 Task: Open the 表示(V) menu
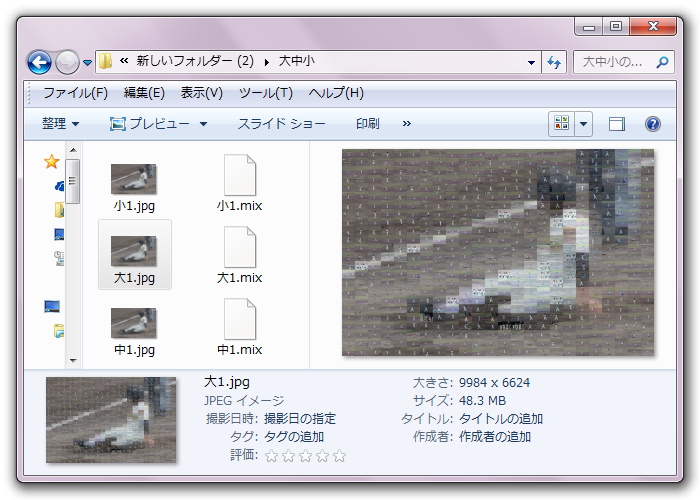coord(201,93)
